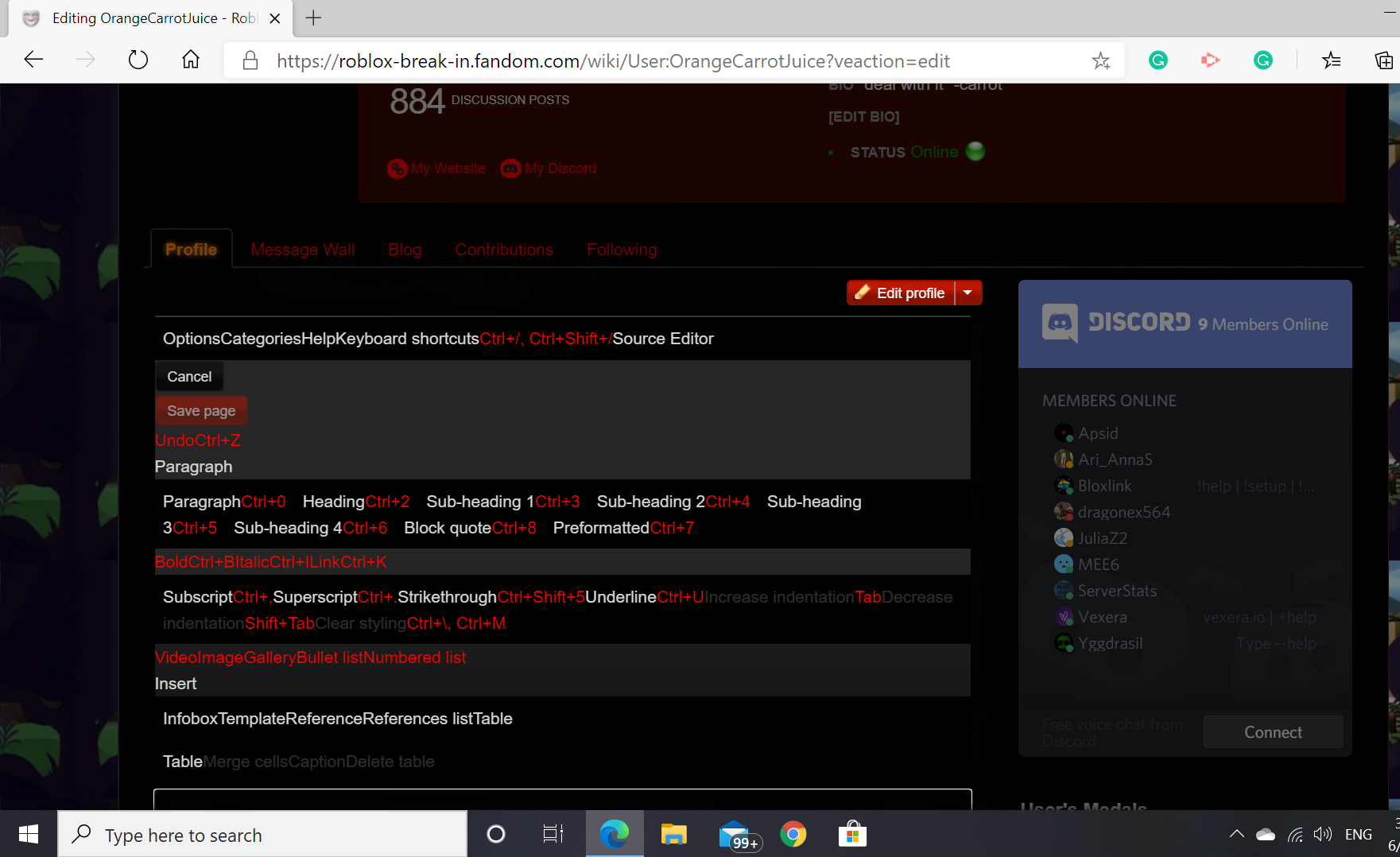The width and height of the screenshot is (1400, 857).
Task: Go back to the previous page
Action: [x=33, y=60]
